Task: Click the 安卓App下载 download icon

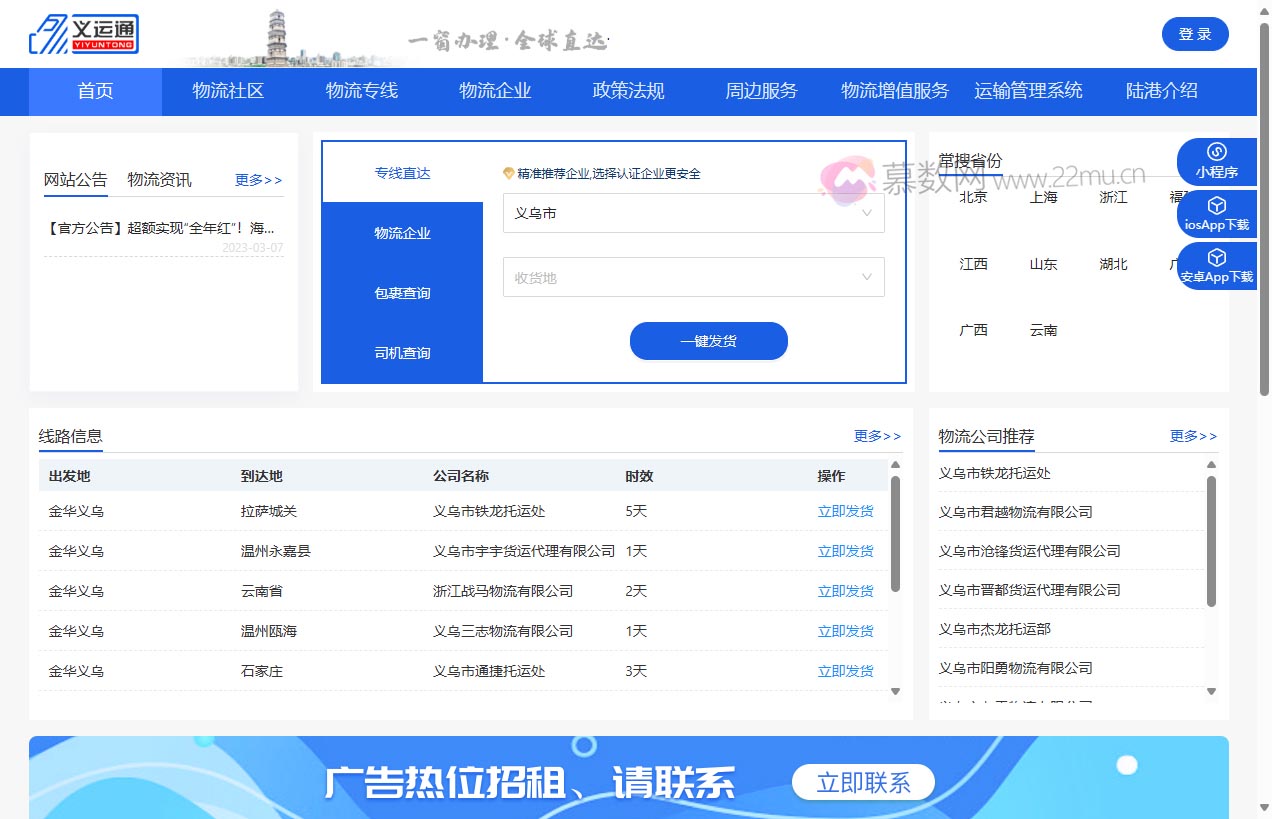Action: (1216, 266)
